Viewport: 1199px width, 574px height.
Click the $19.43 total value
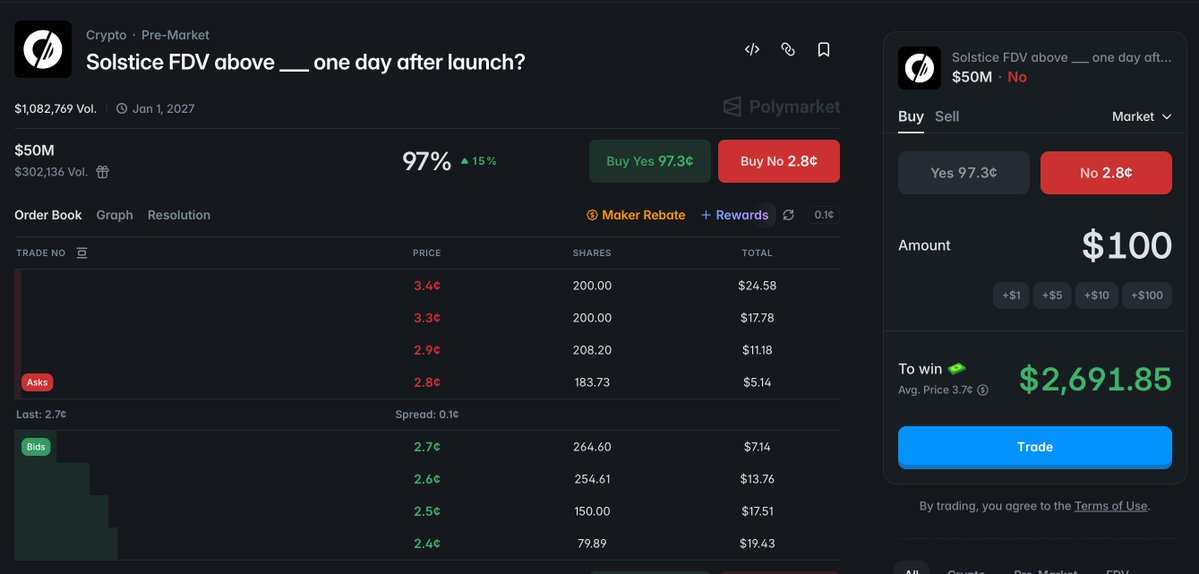[x=757, y=543]
